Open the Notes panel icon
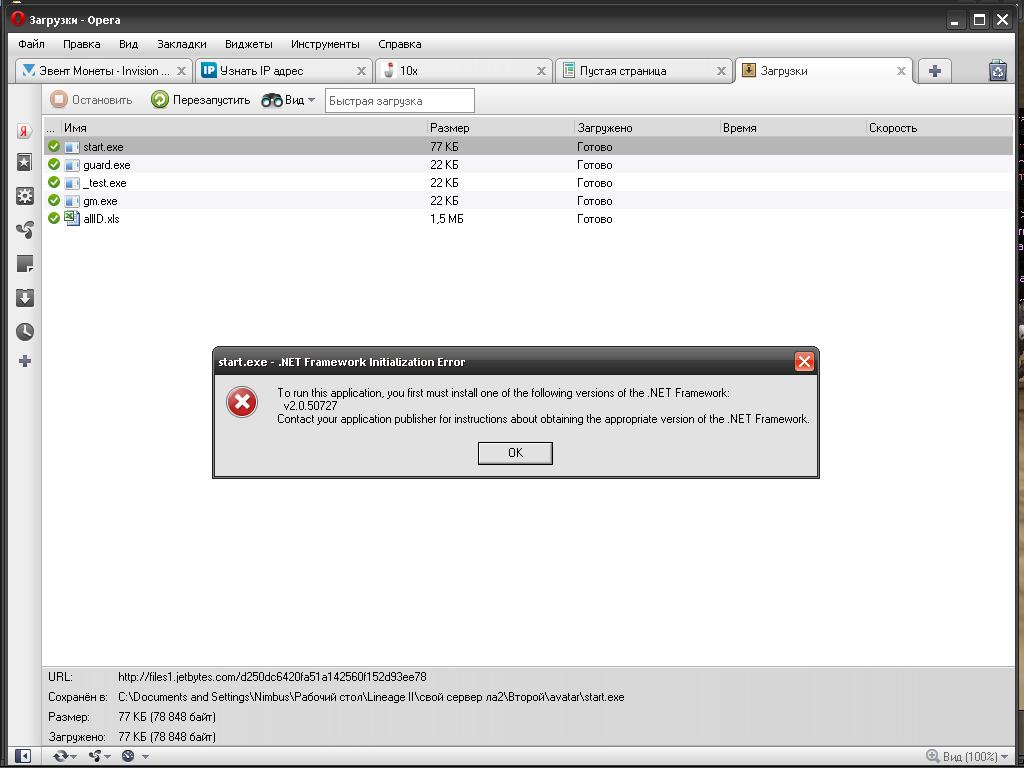The image size is (1024, 768). [x=24, y=264]
